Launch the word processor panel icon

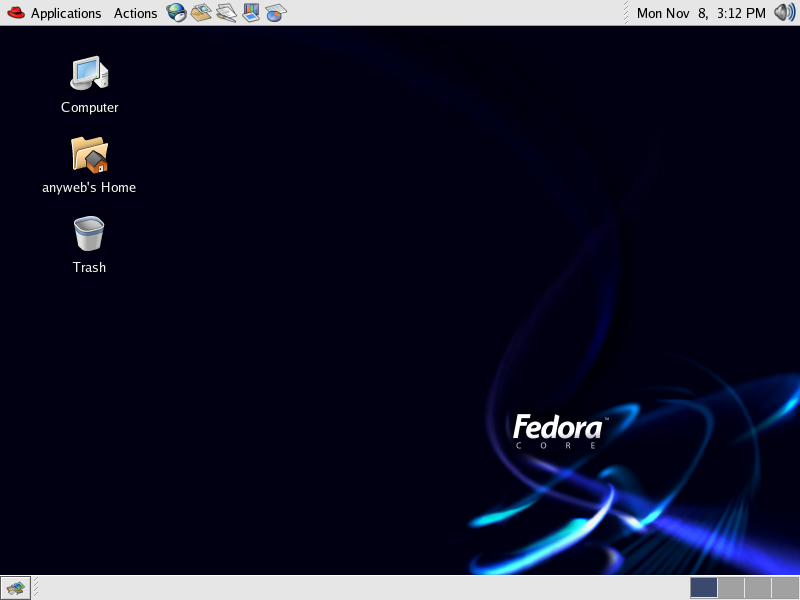click(x=226, y=12)
